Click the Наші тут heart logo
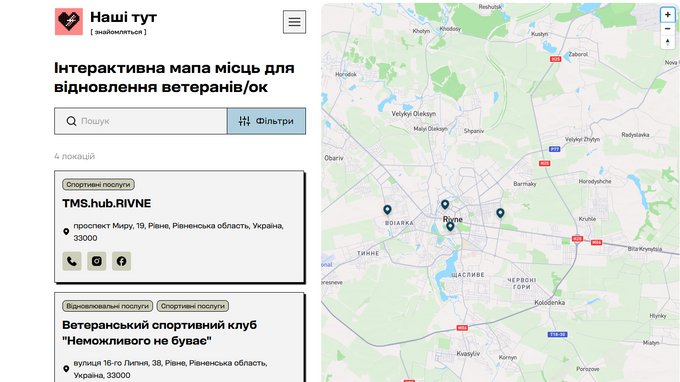Viewport: 680px width, 382px height. [x=69, y=21]
